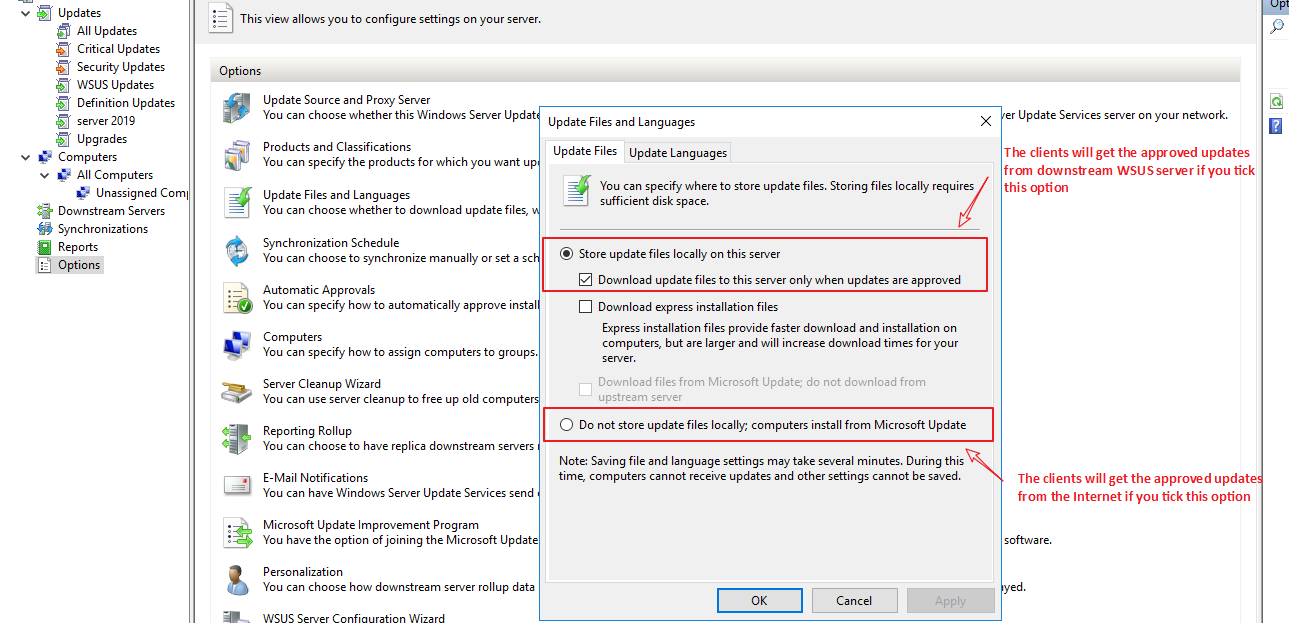Launch the Server Cleanup Wizard
This screenshot has height=623, width=1289.
pos(237,391)
